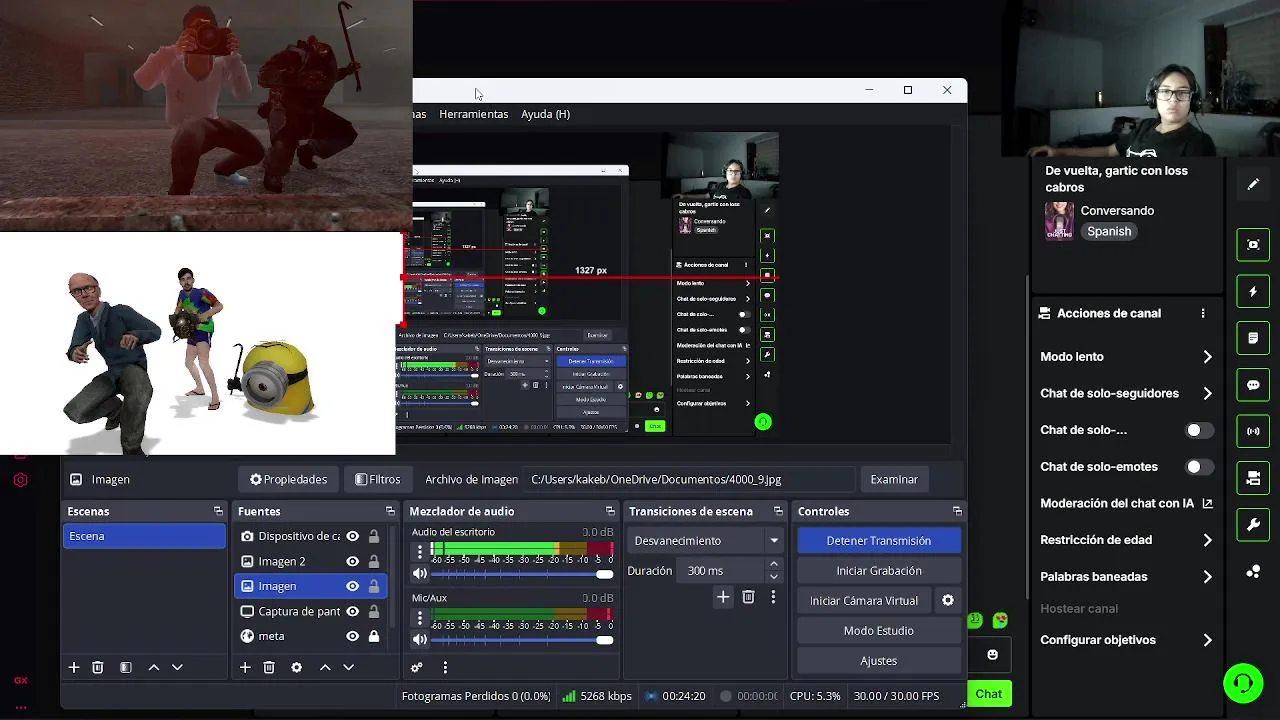The width and height of the screenshot is (1280, 720).
Task: Move scene up in Escenas panel
Action: (x=154, y=667)
